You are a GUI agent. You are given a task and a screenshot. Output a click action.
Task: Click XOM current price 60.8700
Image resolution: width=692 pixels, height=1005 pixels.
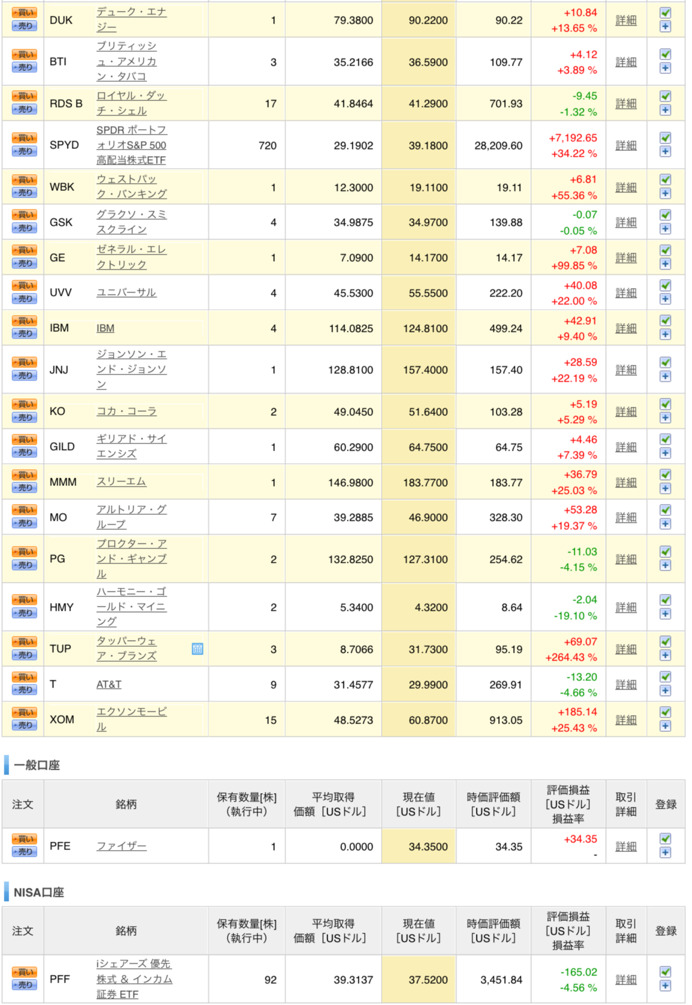coord(428,720)
